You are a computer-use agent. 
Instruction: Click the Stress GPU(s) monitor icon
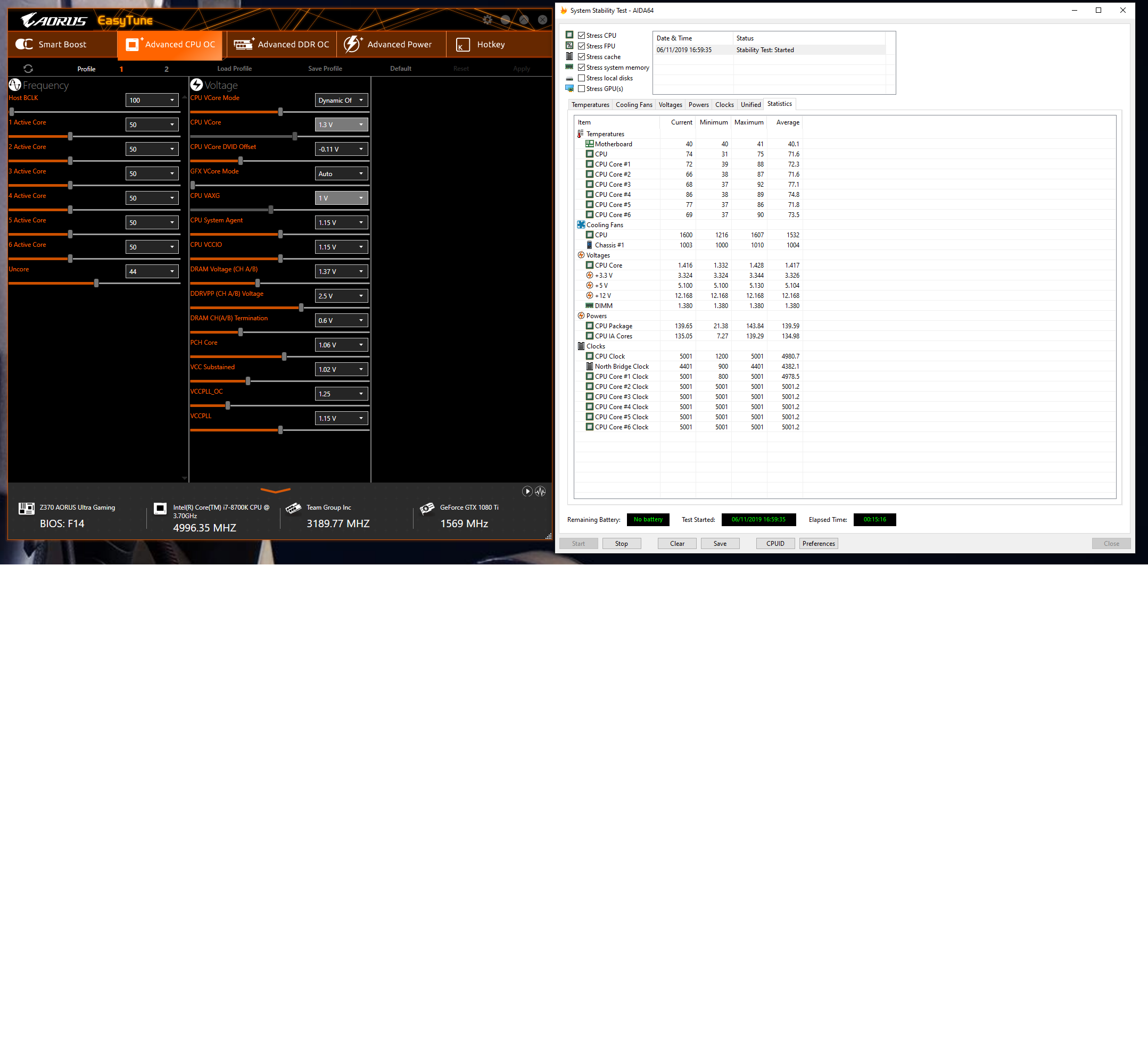coord(569,89)
